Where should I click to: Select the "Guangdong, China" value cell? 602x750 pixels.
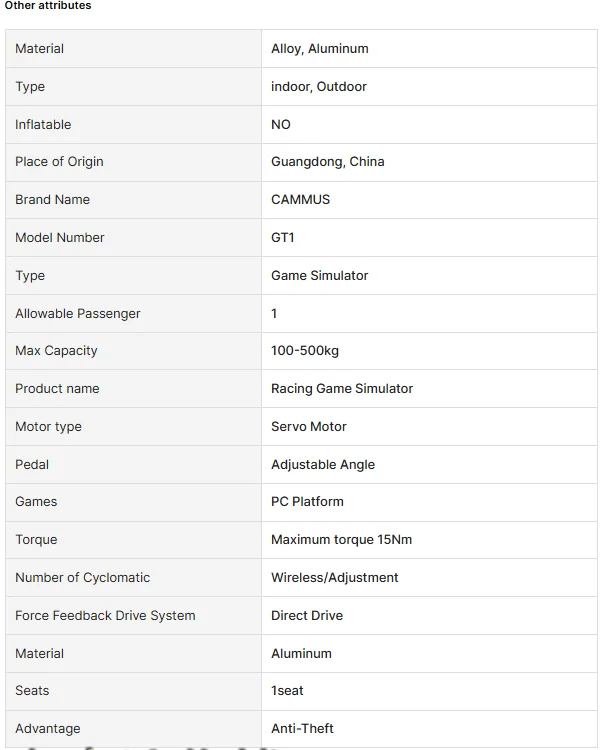pos(328,162)
